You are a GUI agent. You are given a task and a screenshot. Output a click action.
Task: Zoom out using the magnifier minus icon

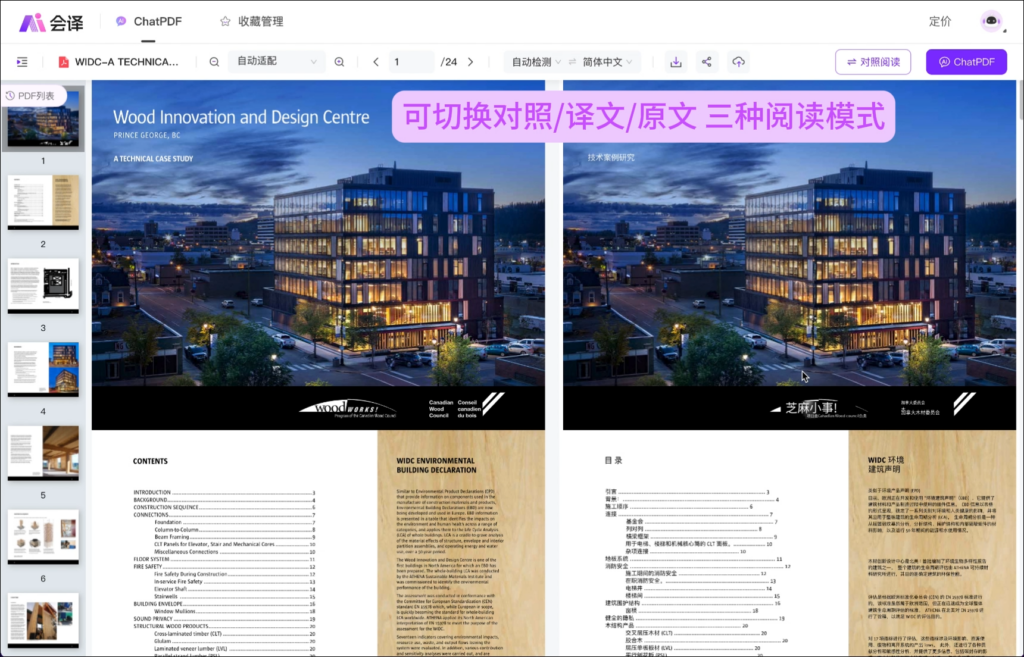pos(213,61)
